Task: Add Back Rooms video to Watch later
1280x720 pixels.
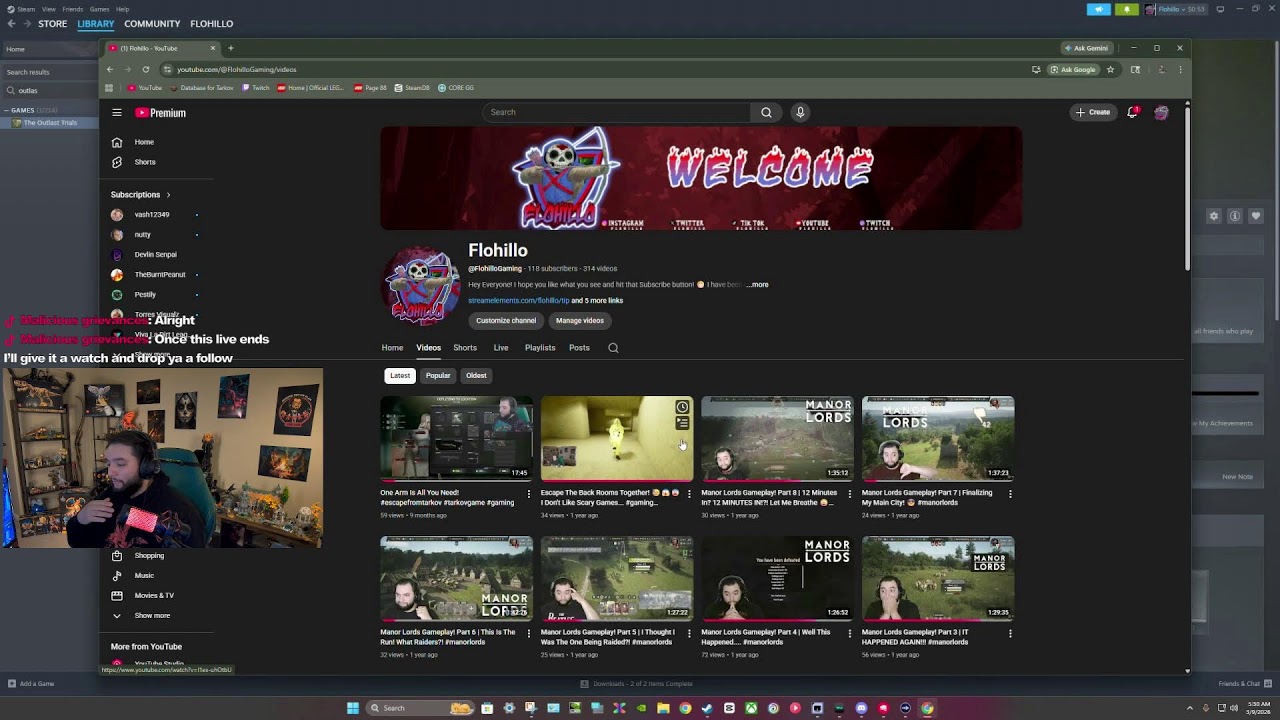Action: (682, 407)
